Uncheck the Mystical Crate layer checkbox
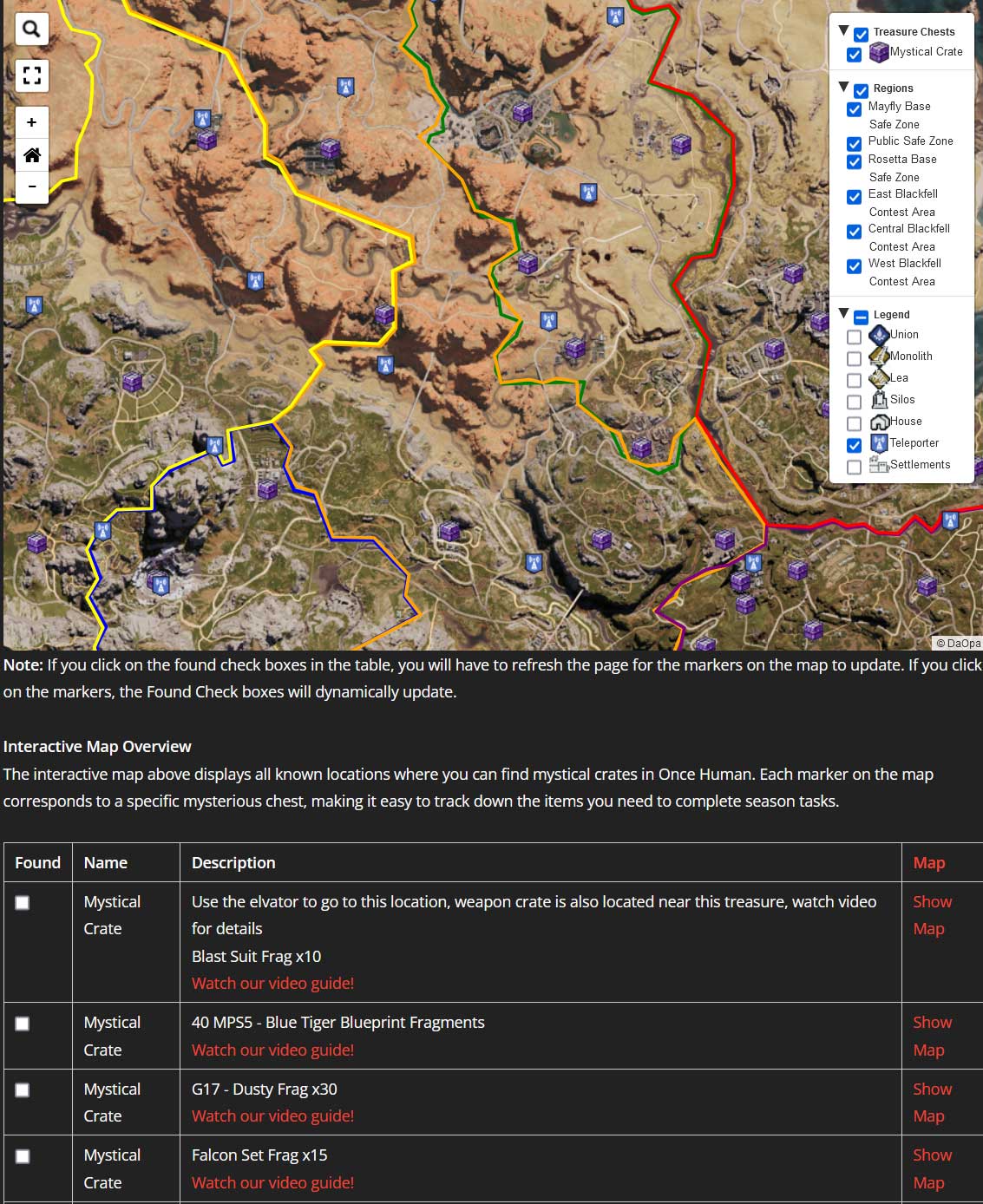The image size is (983, 1204). coord(854,55)
